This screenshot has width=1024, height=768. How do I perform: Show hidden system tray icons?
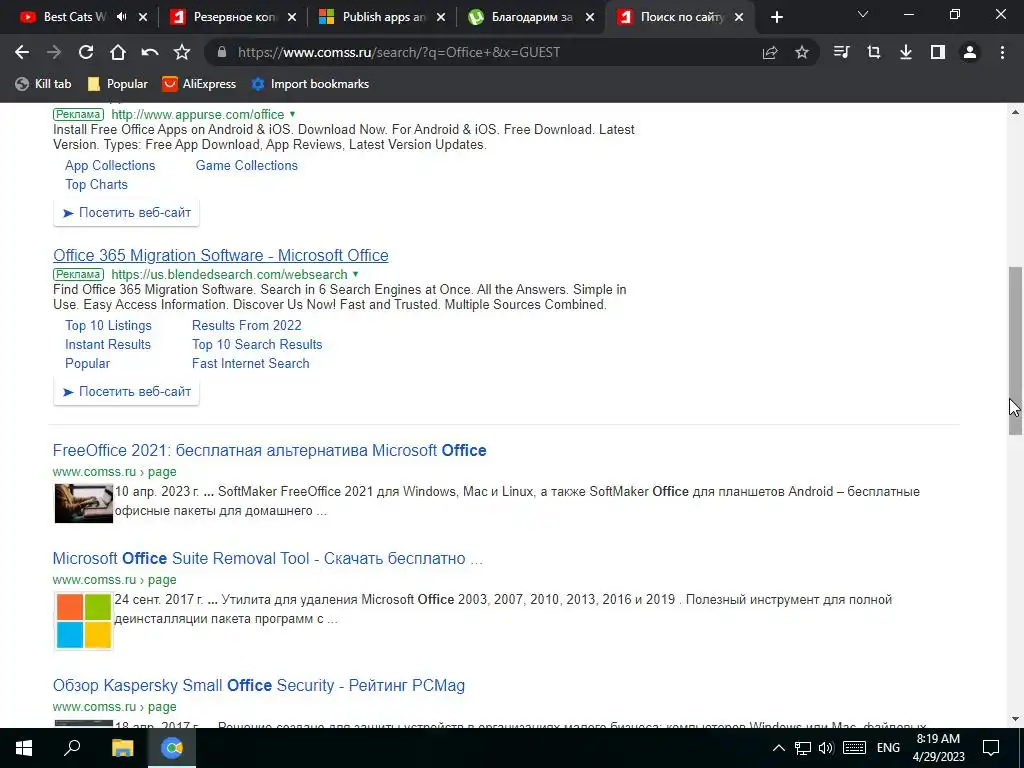778,748
